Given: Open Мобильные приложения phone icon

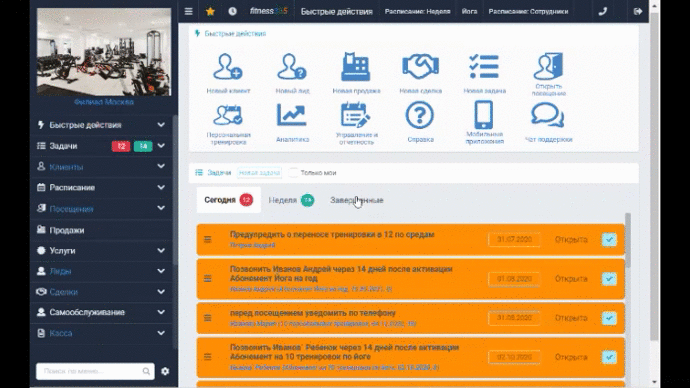Looking at the screenshot, I should coord(484,115).
